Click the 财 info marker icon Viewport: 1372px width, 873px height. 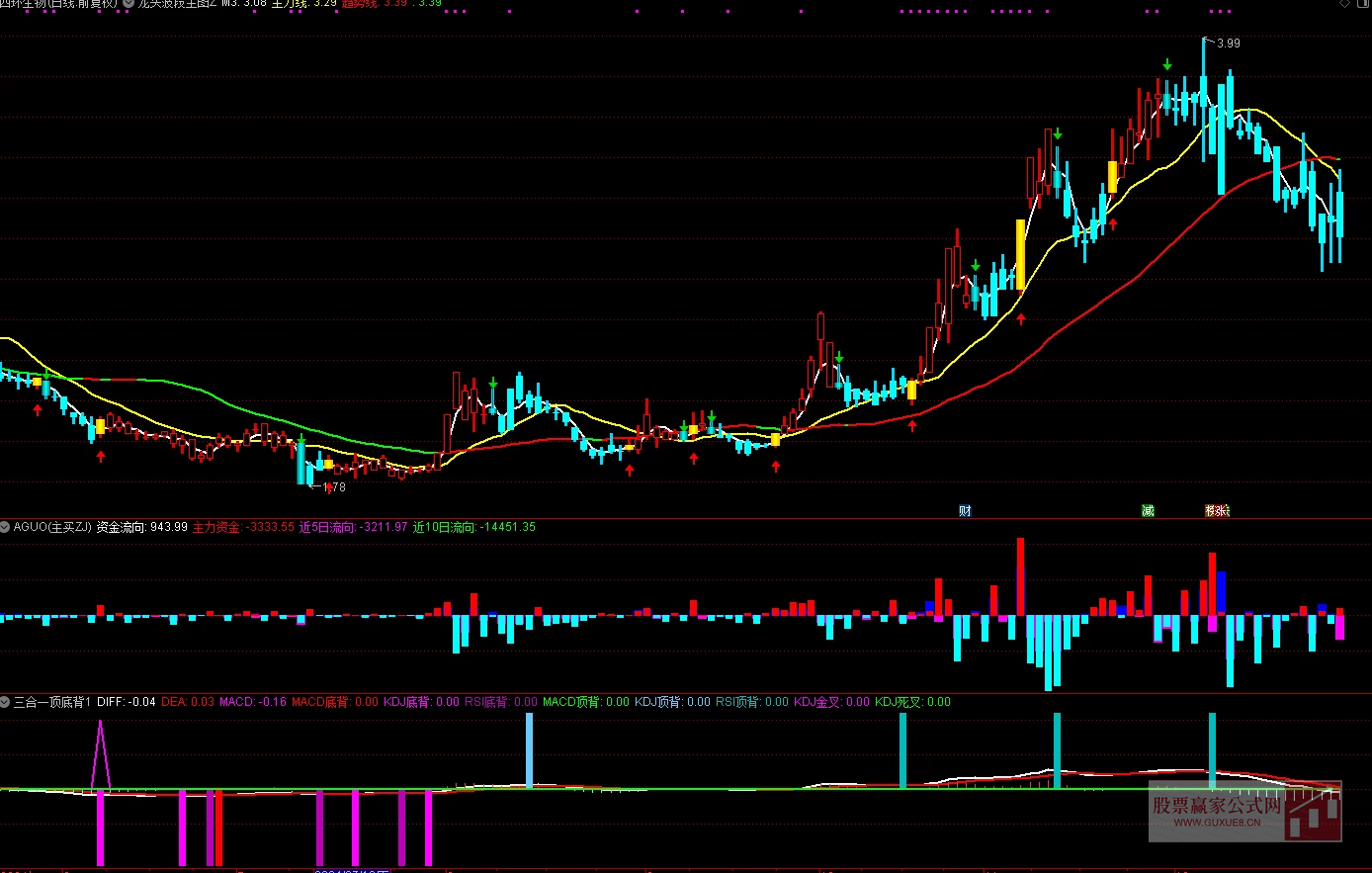[x=965, y=510]
